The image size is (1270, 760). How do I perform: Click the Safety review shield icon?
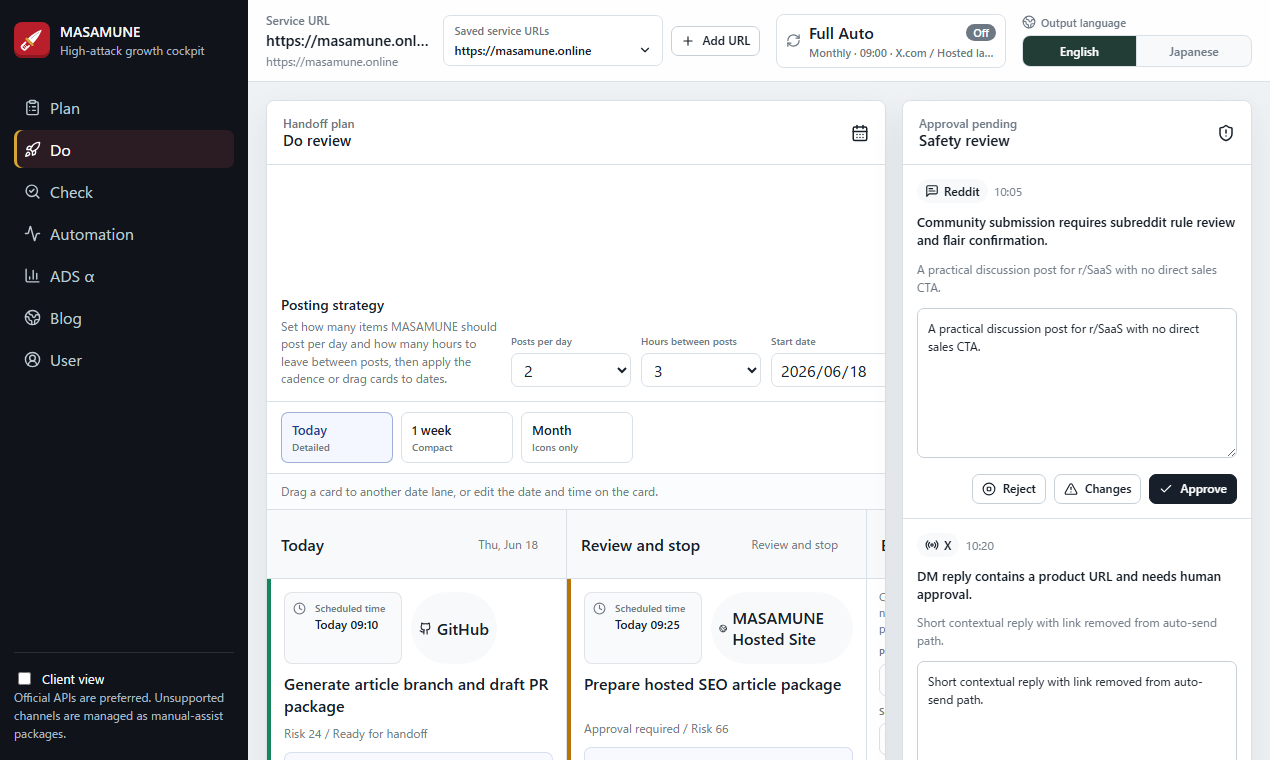click(x=1226, y=133)
